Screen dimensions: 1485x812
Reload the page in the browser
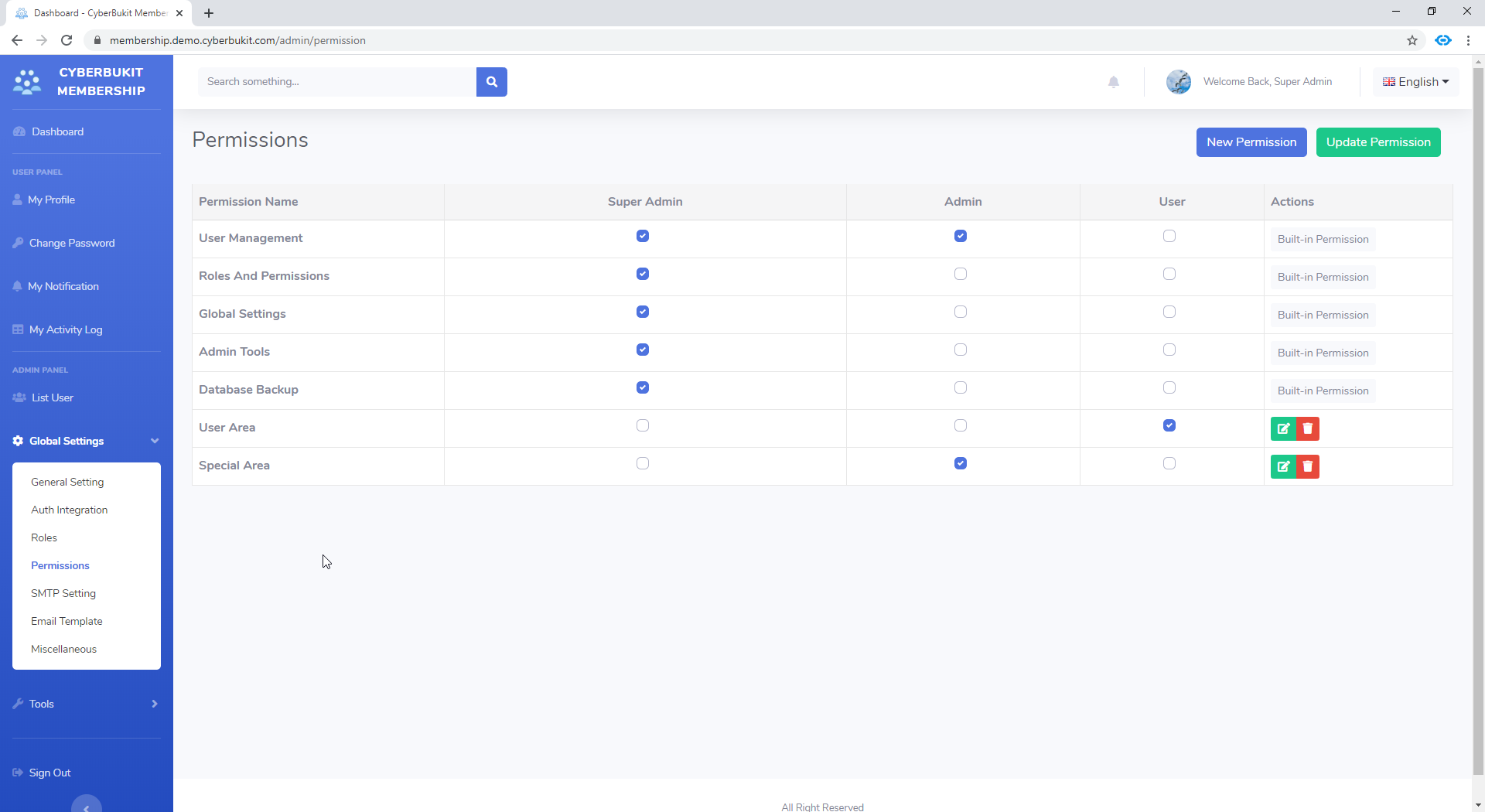[x=67, y=40]
